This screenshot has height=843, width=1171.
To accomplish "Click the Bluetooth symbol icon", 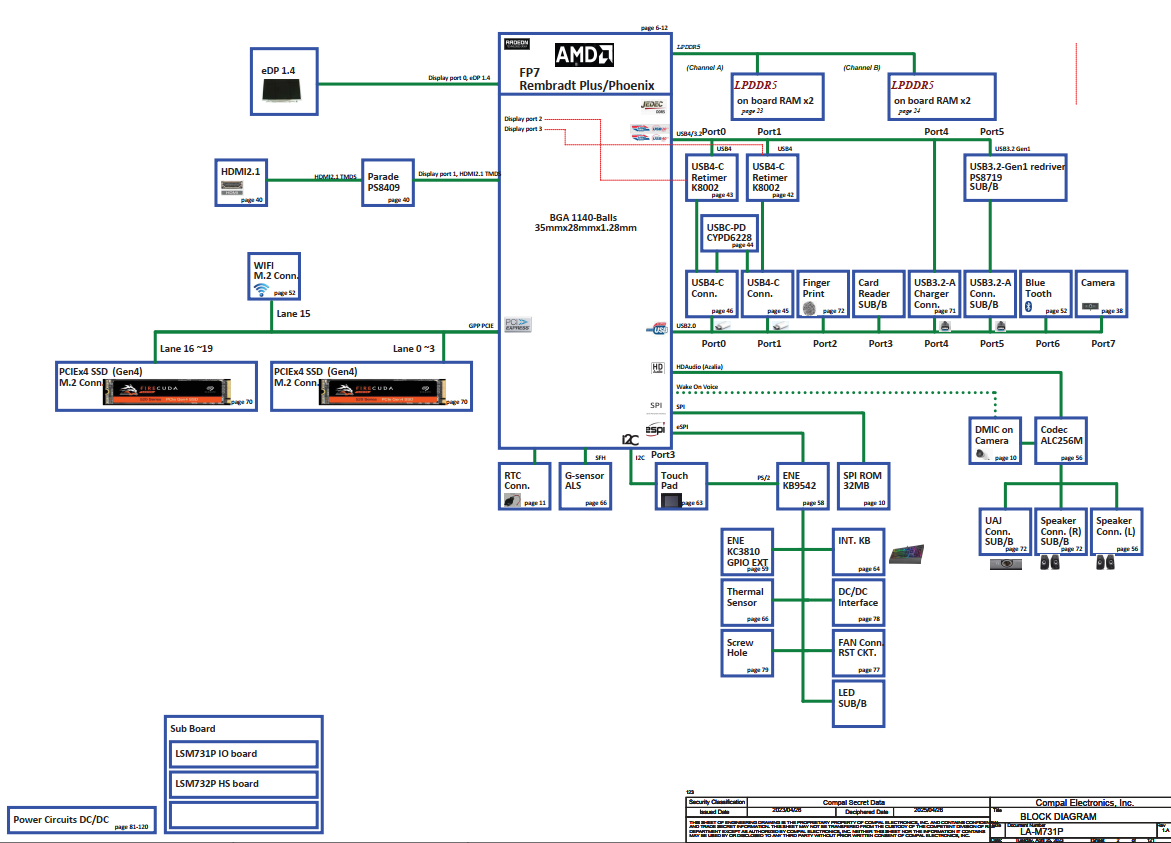I will coord(1028,309).
